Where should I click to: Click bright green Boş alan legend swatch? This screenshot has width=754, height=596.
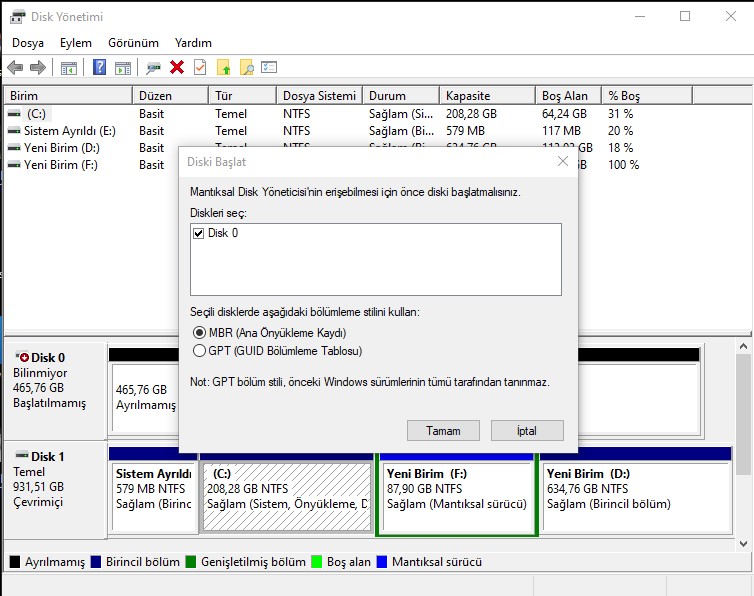[316, 561]
